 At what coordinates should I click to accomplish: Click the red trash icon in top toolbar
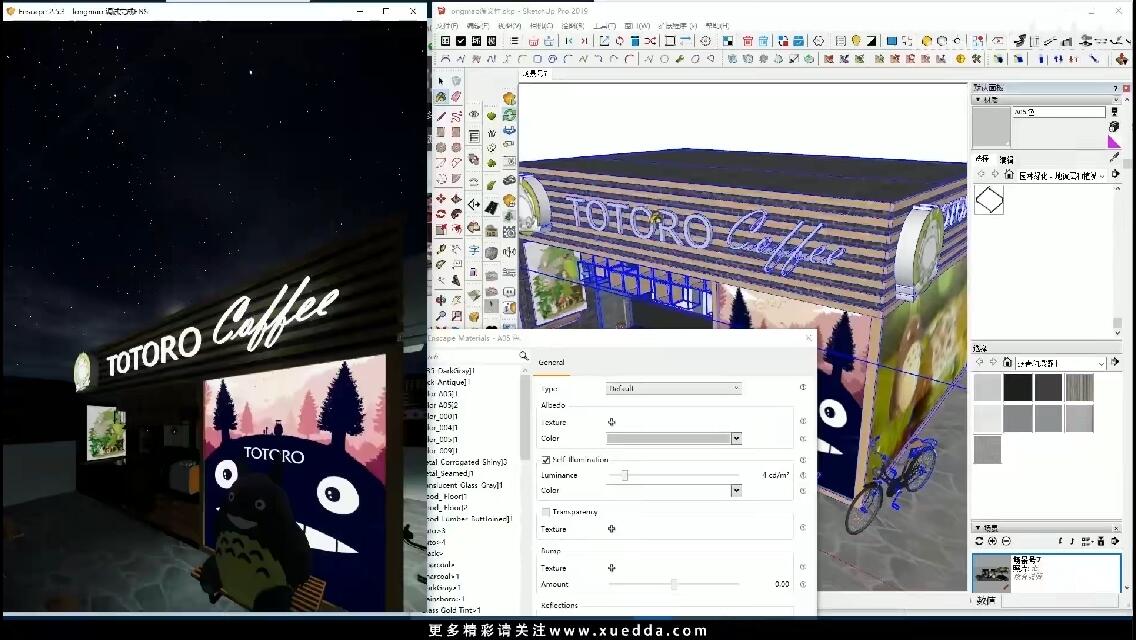(x=748, y=41)
